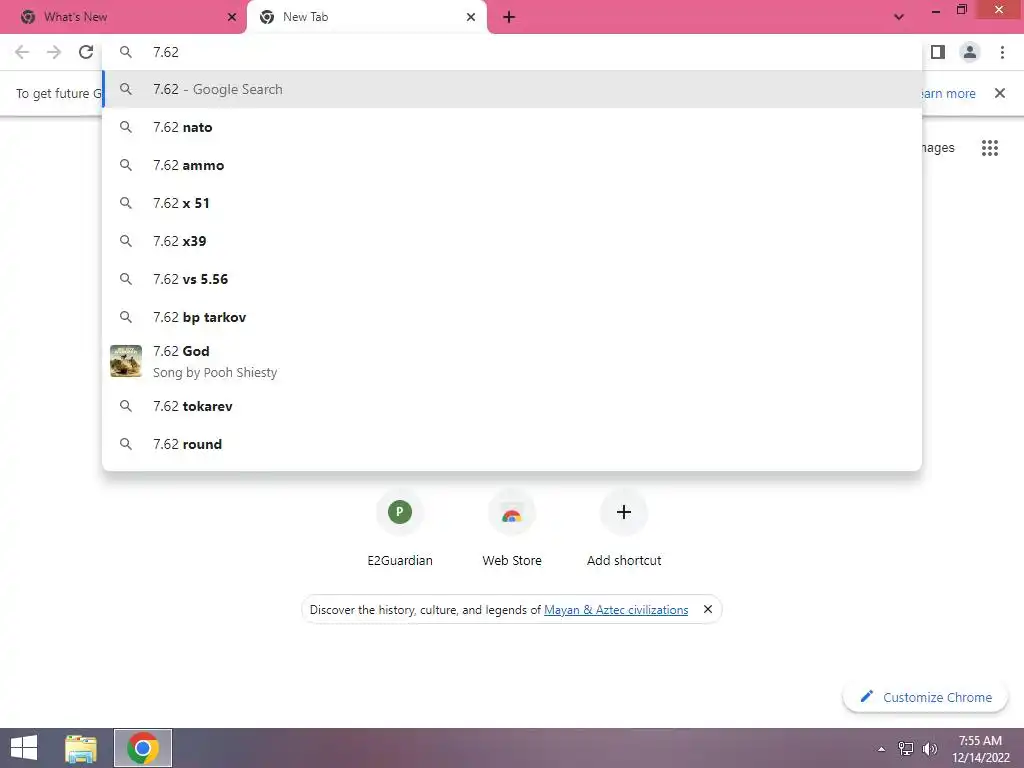This screenshot has width=1024, height=768.
Task: Select the 7.62 nato suggestion
Action: (x=512, y=127)
